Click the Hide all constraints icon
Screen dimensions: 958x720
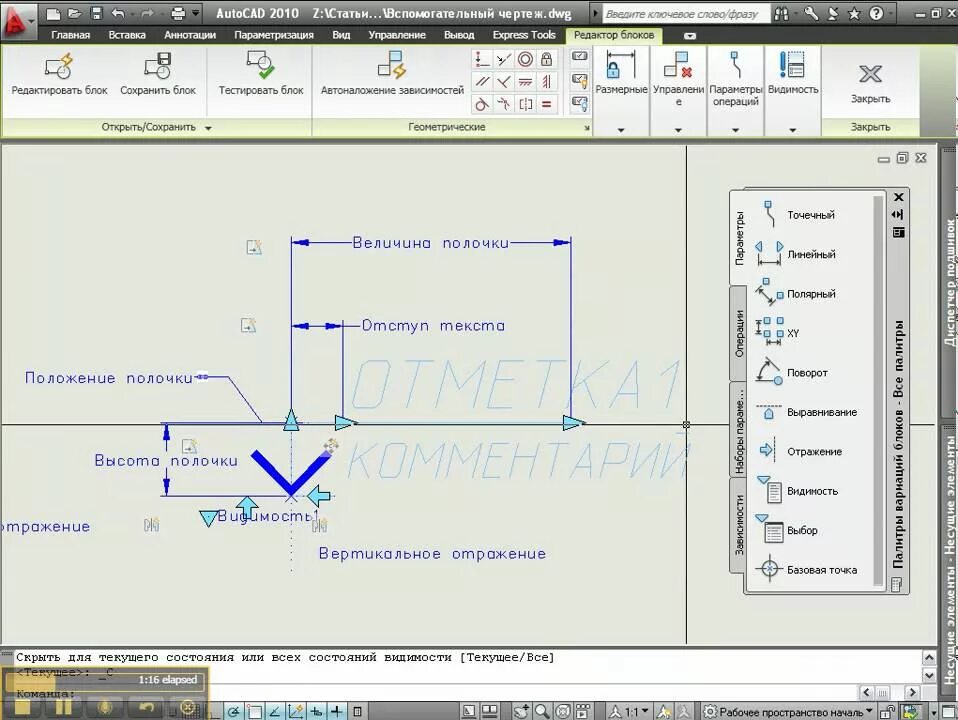point(579,104)
